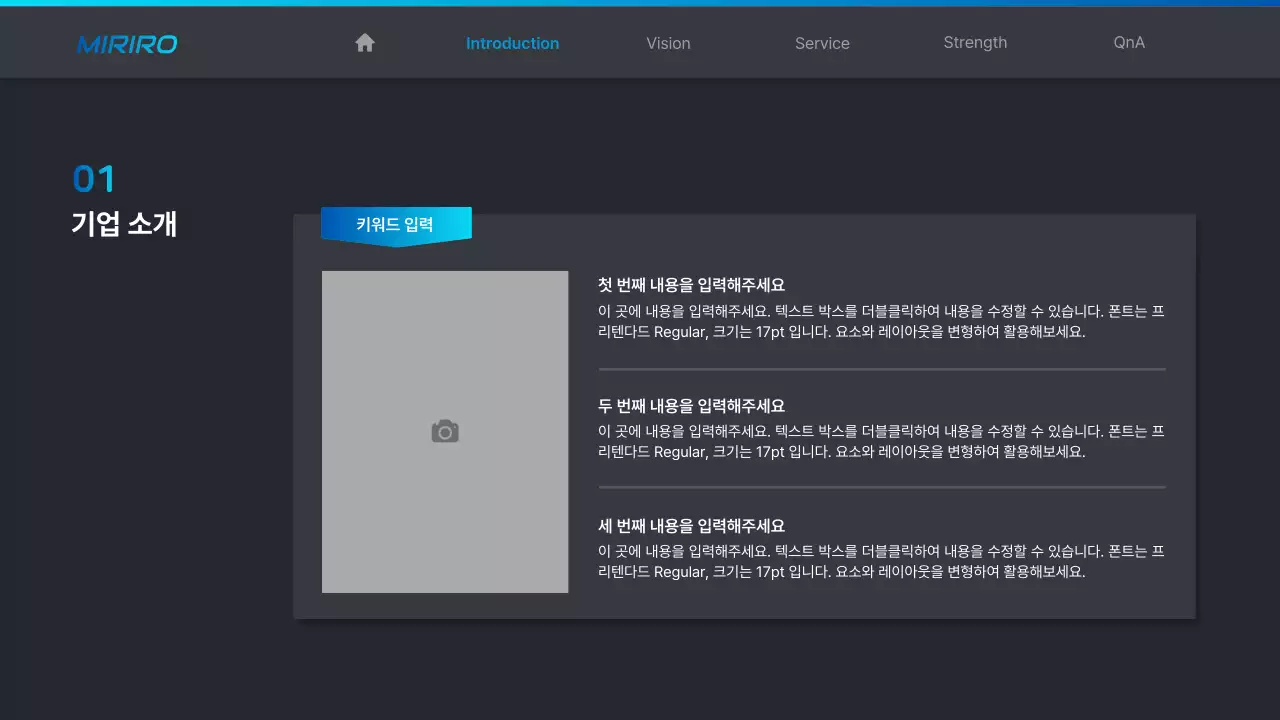The width and height of the screenshot is (1280, 720).
Task: Select the first paragraph text block
Action: (880, 321)
